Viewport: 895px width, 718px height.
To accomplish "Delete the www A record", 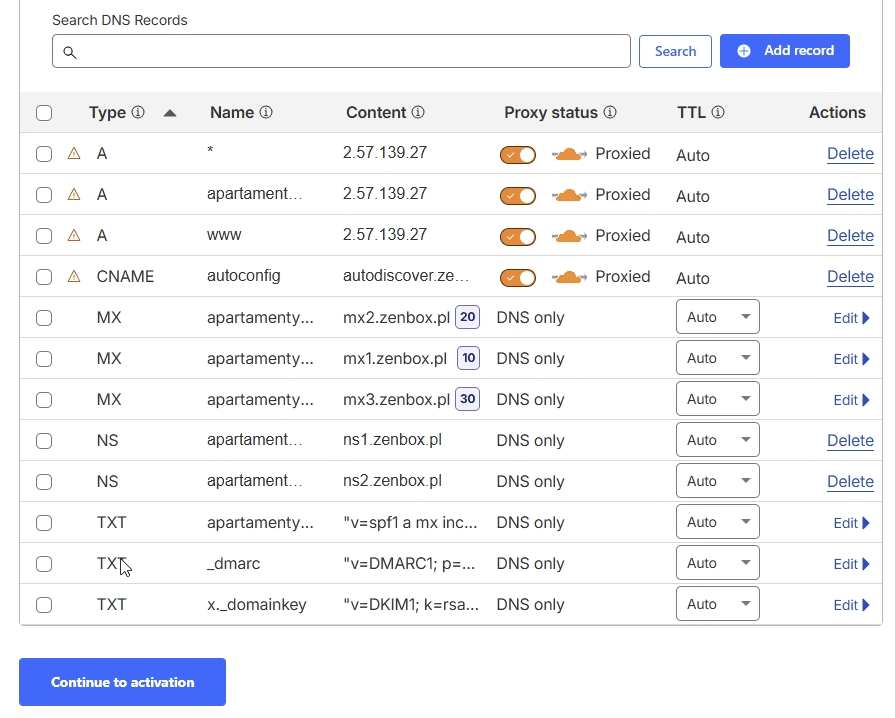I will click(850, 236).
